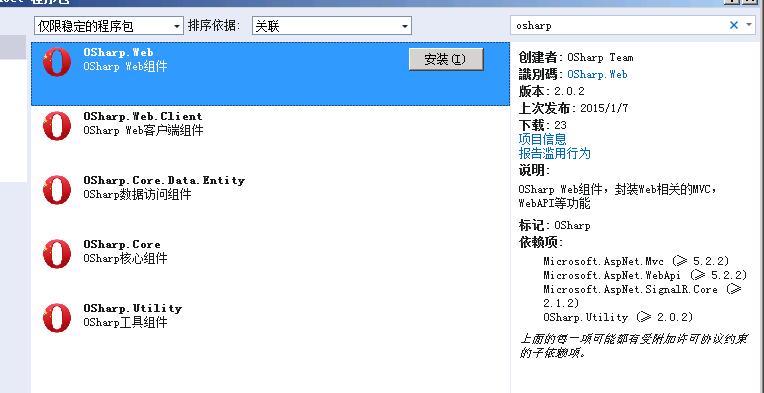764x393 pixels.
Task: Select the OSharp.Utility package entry
Action: [270, 330]
